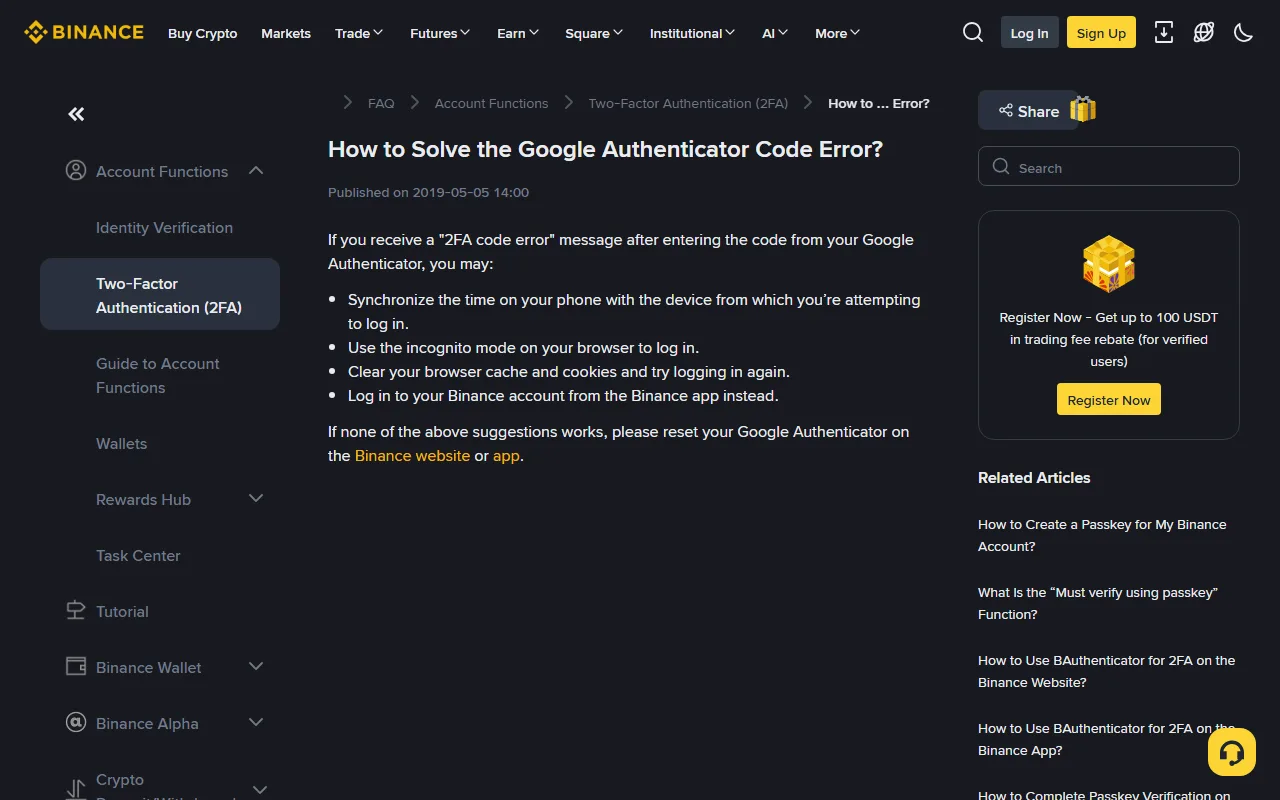
Task: Open the Institutional dropdown menu
Action: click(693, 33)
